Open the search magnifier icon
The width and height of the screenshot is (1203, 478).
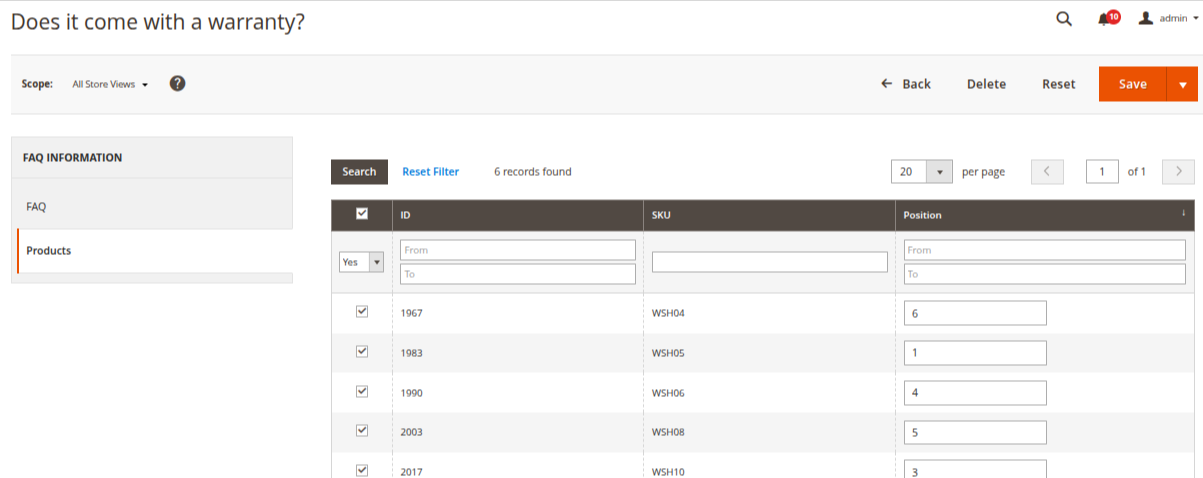[1064, 19]
